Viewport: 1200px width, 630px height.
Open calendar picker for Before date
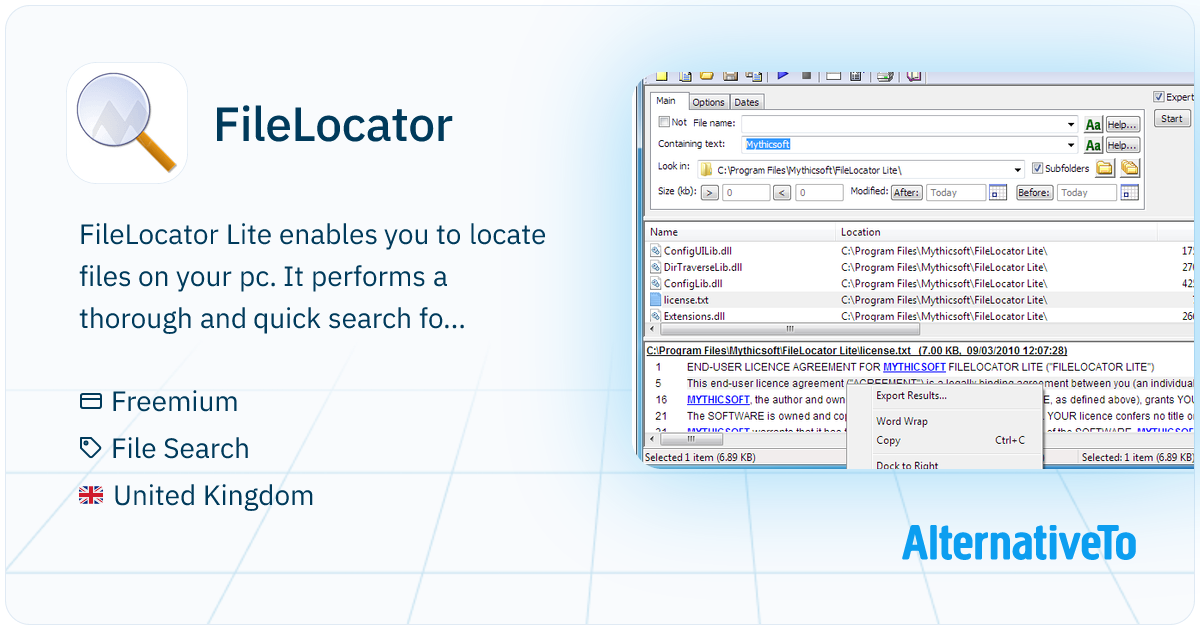[1130, 193]
